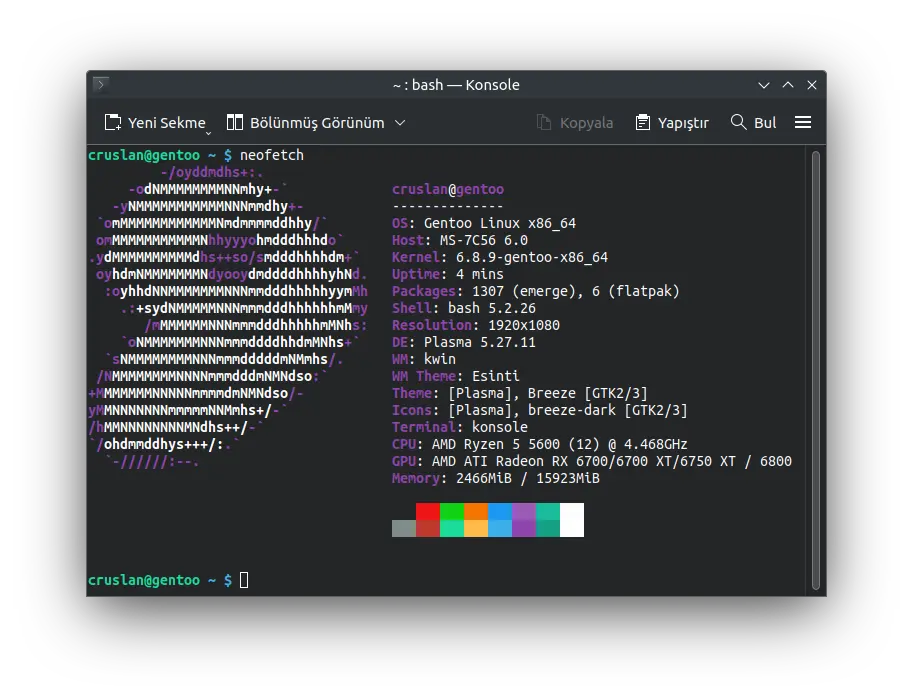Expand the Bölünmüş Görünüm chevron
The width and height of the screenshot is (913, 699).
tap(400, 123)
